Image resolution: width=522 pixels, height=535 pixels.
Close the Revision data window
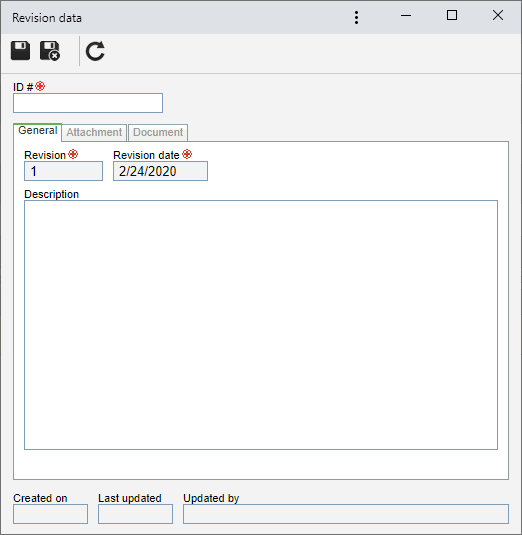coord(498,15)
